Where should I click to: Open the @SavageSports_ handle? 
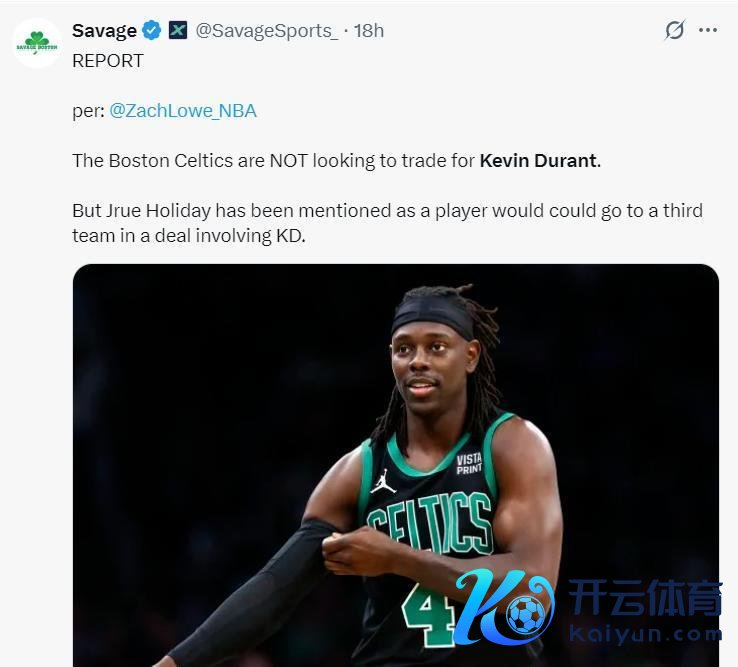click(x=267, y=31)
